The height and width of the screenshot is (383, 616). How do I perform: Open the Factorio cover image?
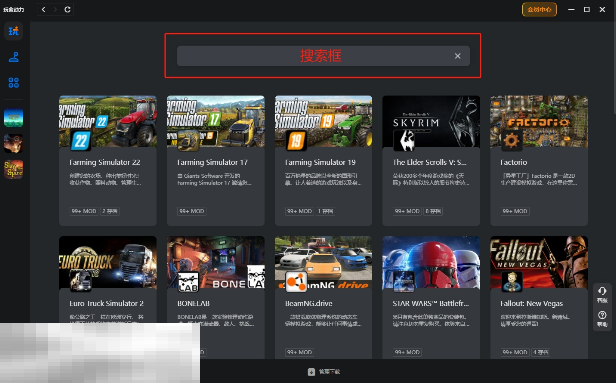(539, 121)
